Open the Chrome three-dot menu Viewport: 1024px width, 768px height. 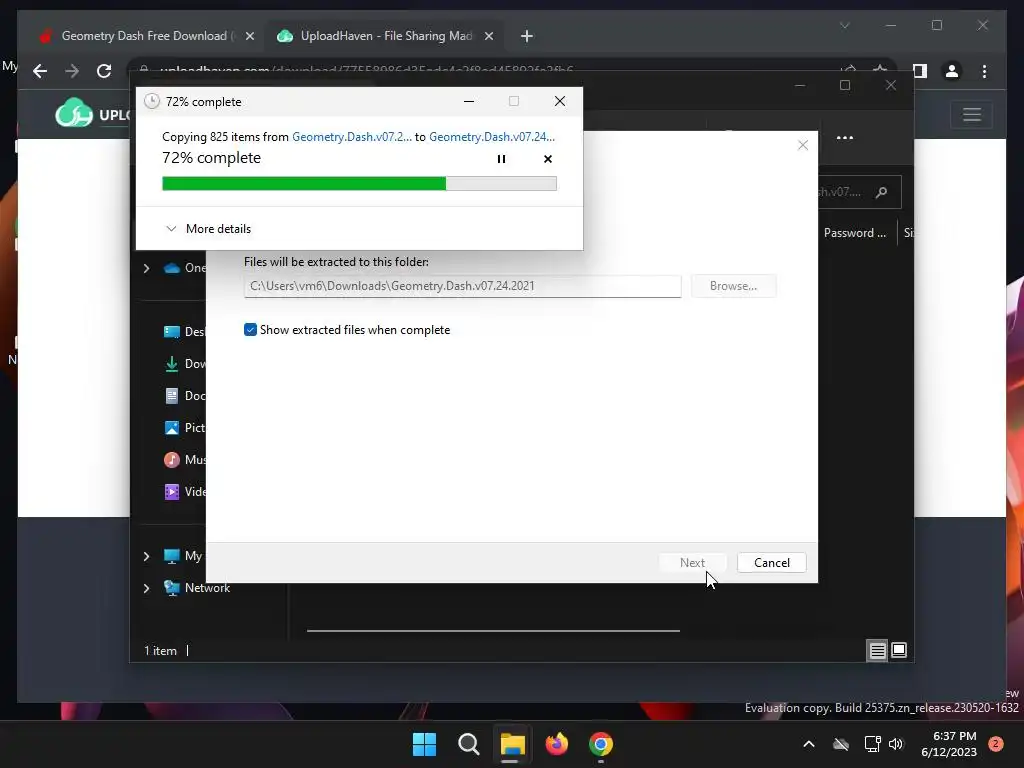point(984,71)
